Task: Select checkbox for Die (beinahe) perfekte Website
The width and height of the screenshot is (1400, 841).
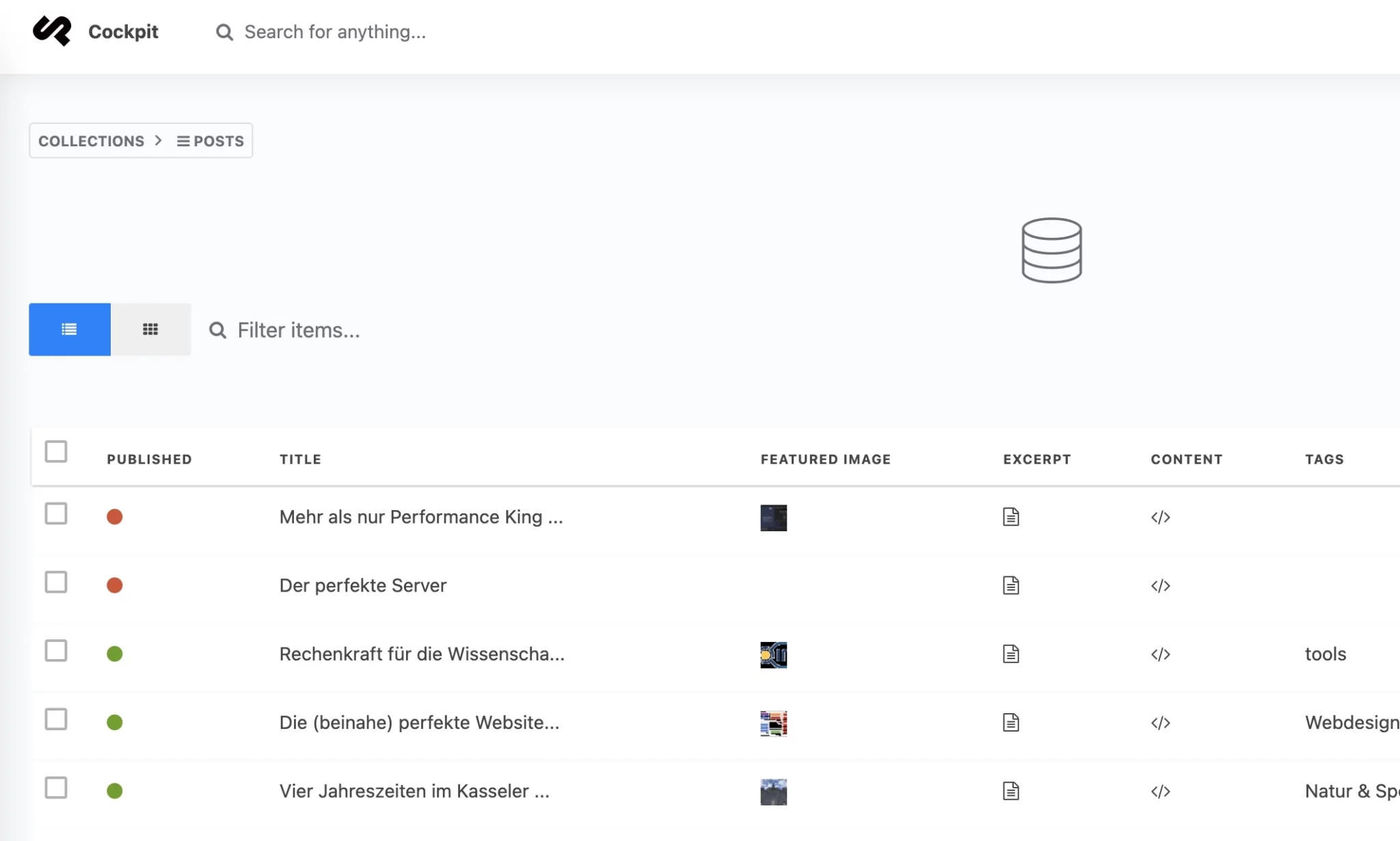Action: [x=56, y=719]
